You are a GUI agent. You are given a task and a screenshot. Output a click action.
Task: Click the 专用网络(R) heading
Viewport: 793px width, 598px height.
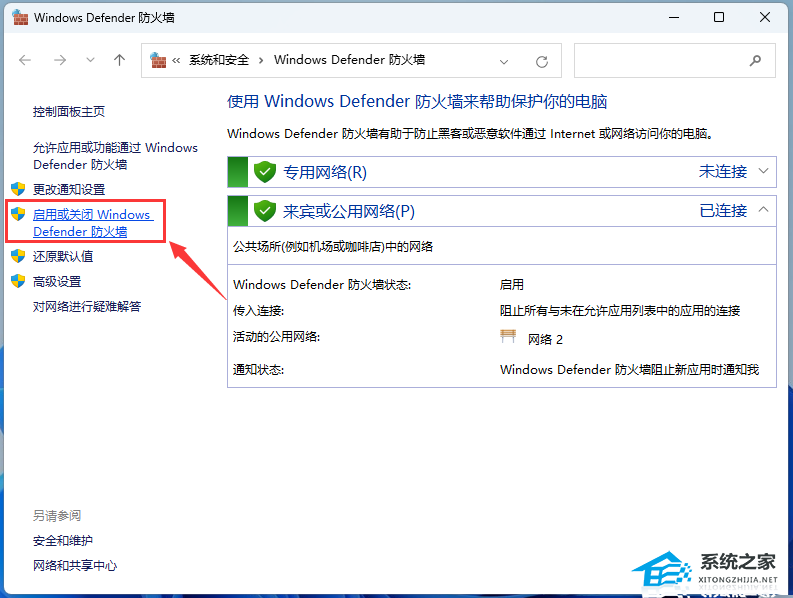tap(325, 173)
